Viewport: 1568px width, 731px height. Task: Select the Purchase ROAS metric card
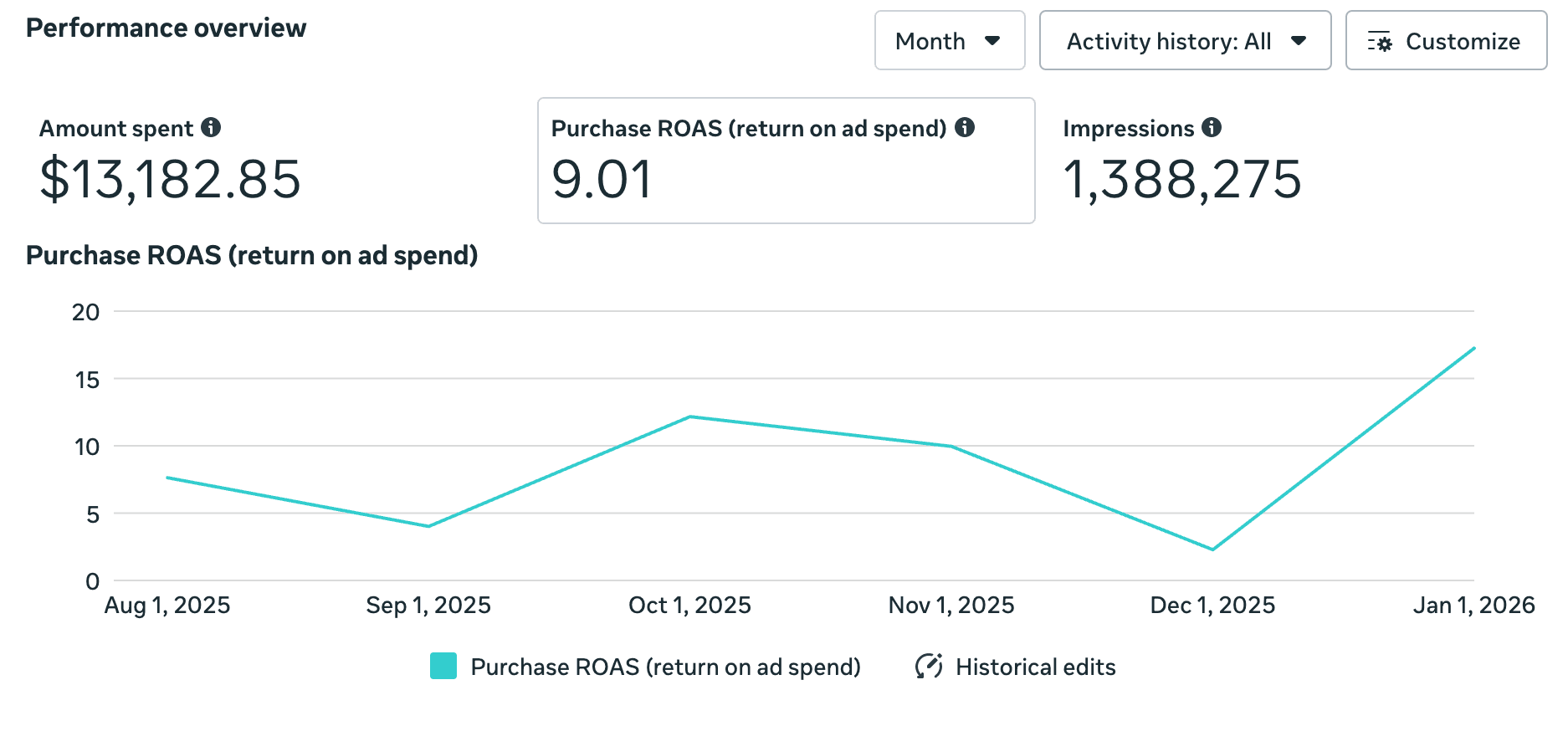(x=786, y=161)
